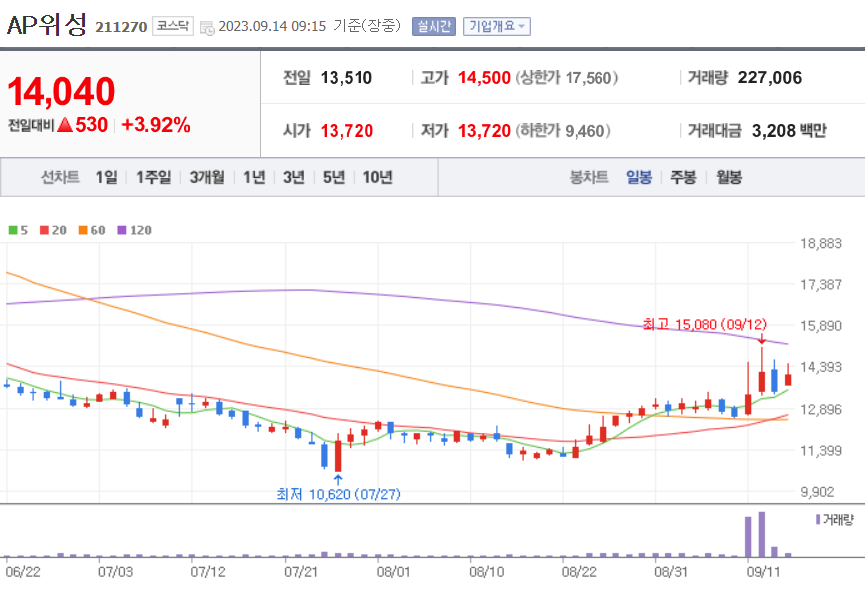Select the 10년 line chart tab

point(377,177)
